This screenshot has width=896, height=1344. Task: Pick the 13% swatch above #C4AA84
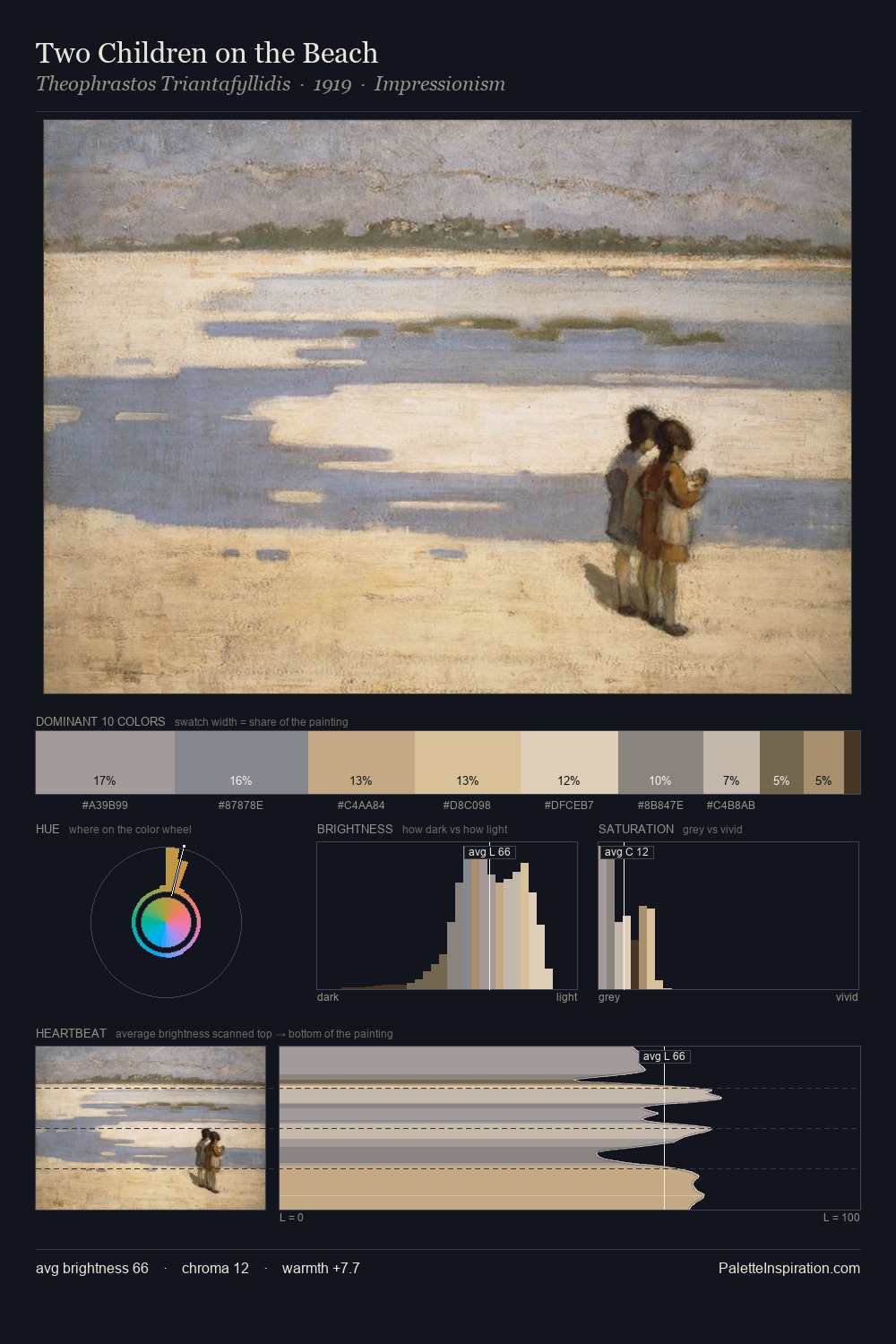tap(361, 762)
